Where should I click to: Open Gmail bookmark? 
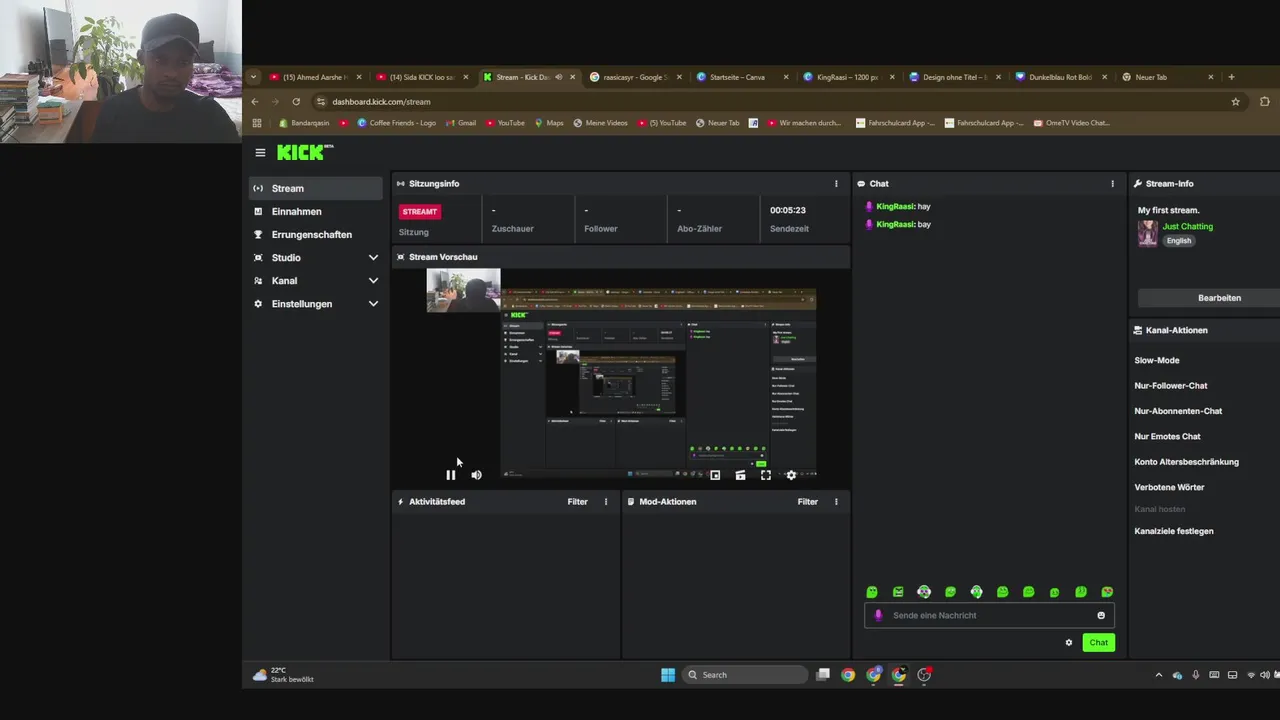pos(460,123)
